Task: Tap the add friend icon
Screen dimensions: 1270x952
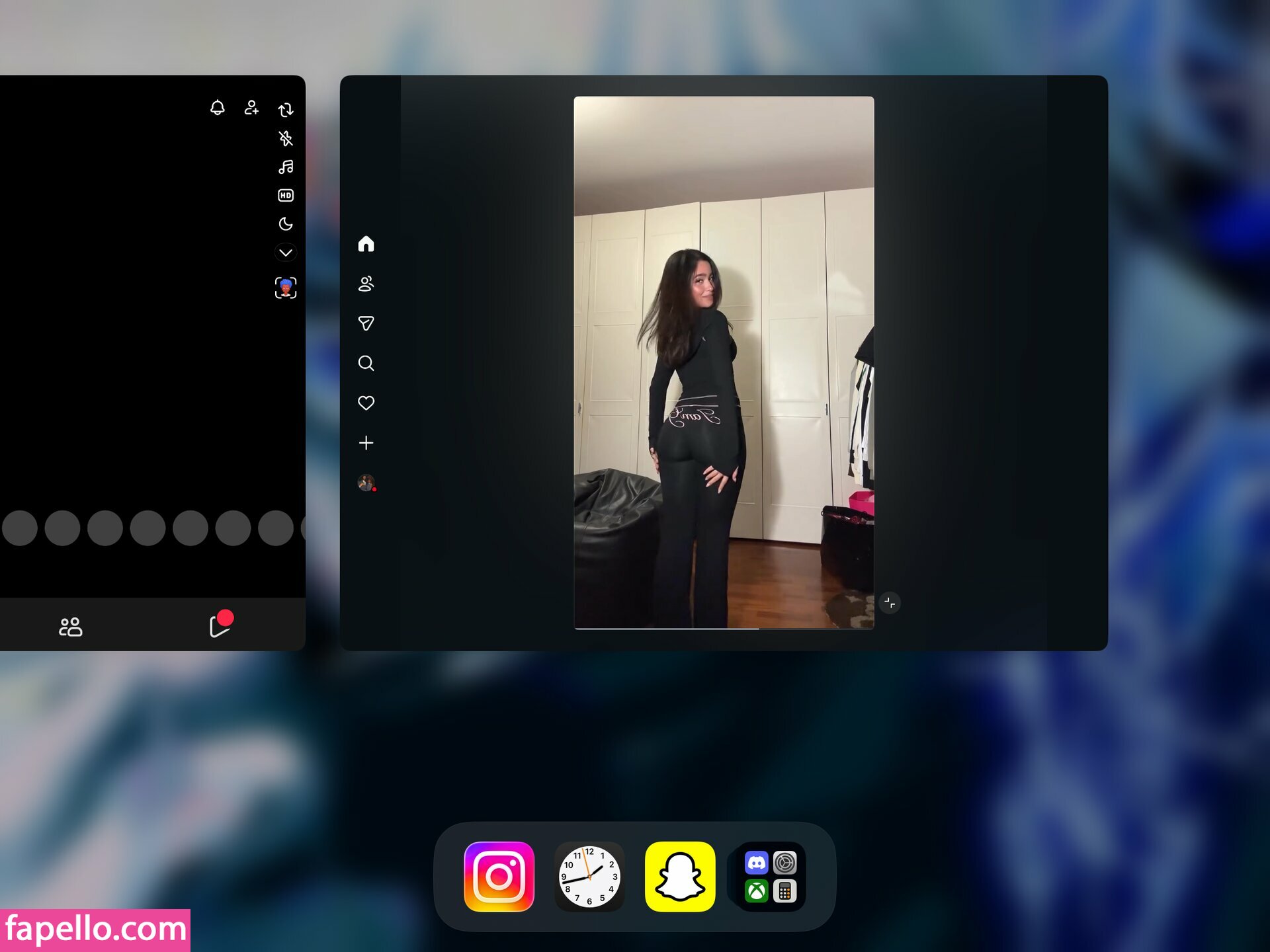Action: pos(251,107)
